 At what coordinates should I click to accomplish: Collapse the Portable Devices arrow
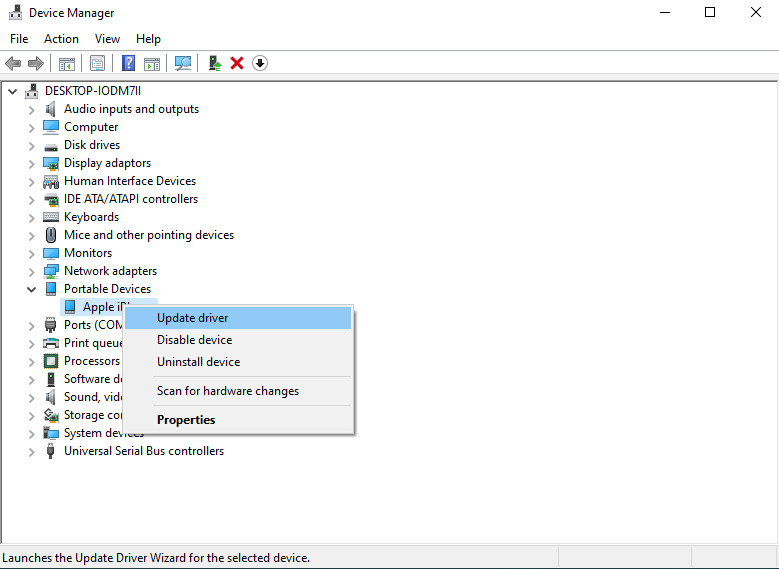[x=32, y=289]
